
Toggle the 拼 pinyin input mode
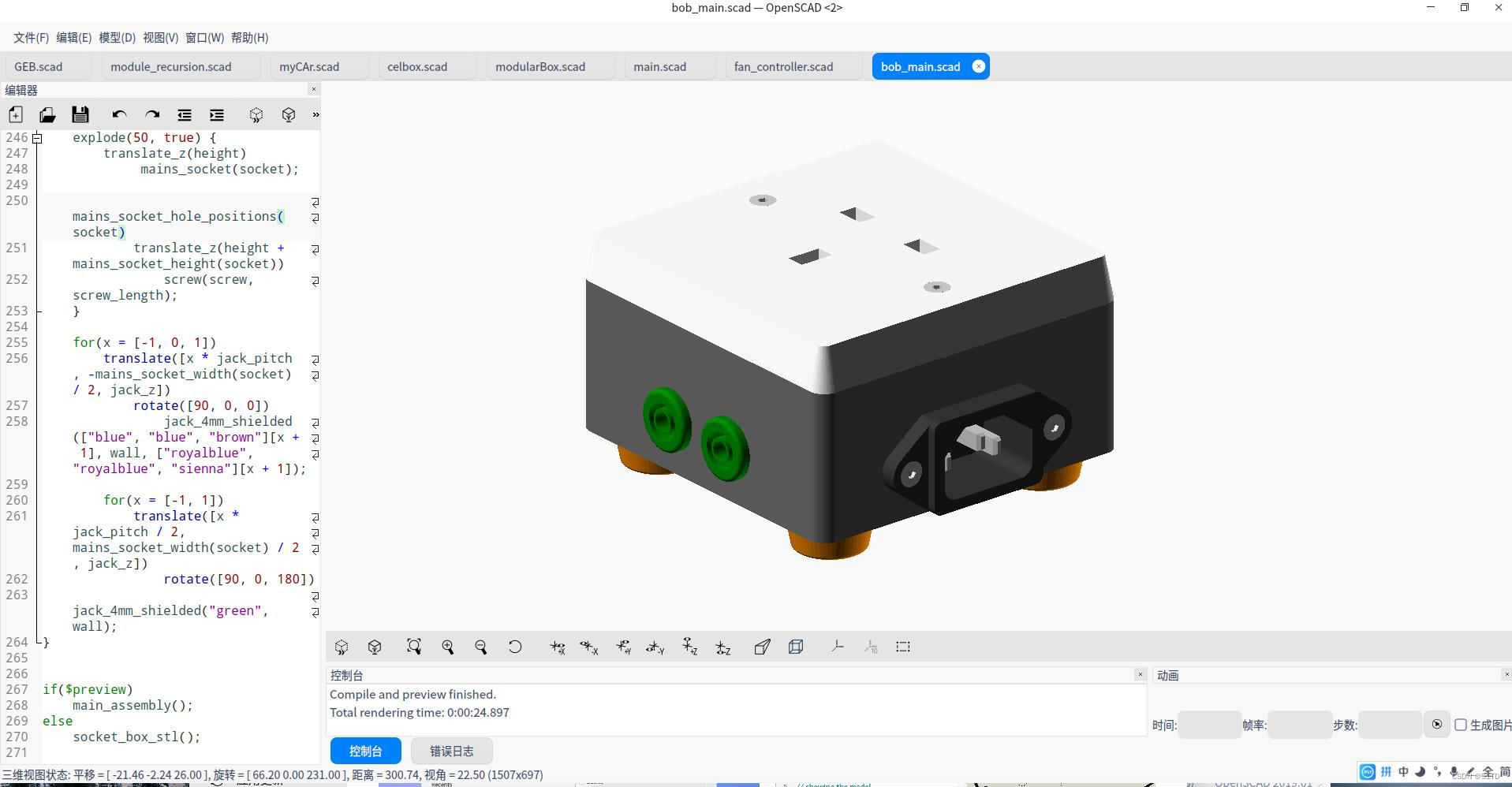click(1386, 772)
